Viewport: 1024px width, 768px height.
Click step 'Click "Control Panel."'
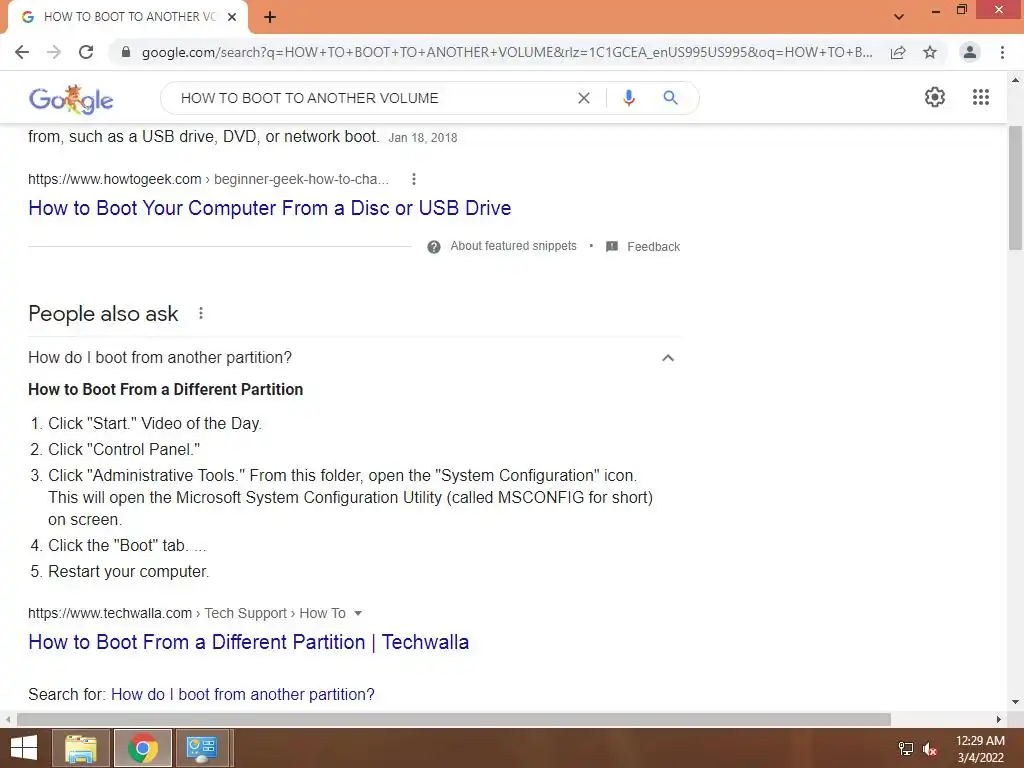point(124,449)
